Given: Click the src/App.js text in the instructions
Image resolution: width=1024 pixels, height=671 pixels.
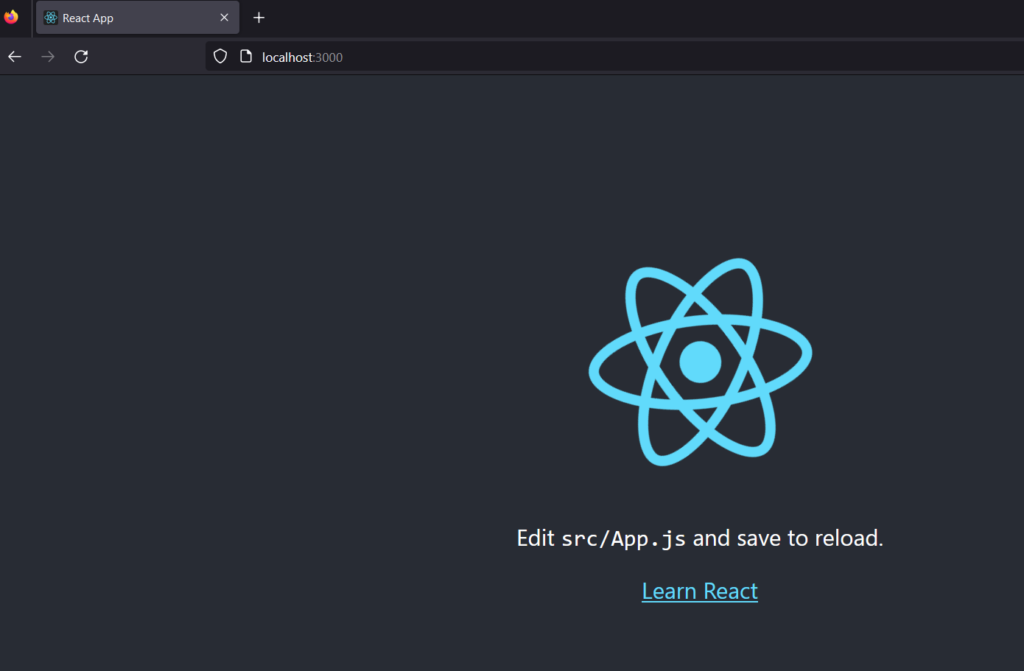Looking at the screenshot, I should [x=625, y=538].
